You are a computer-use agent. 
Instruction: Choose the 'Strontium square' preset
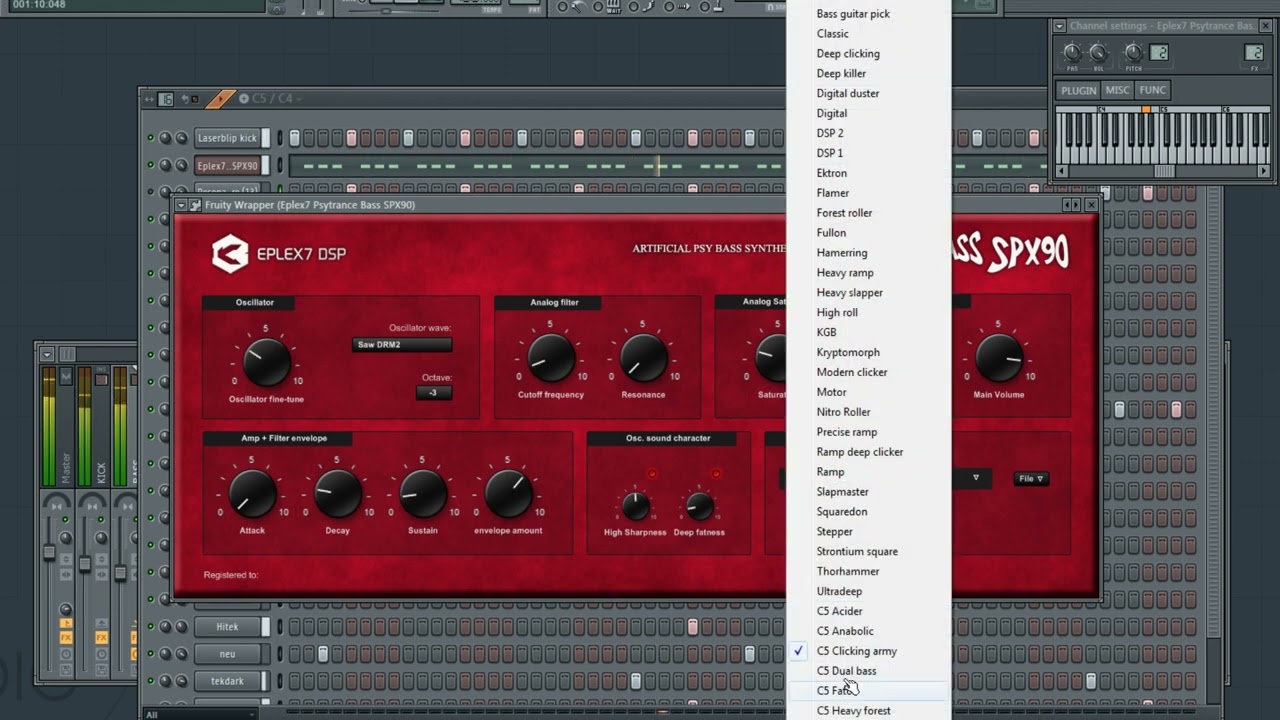click(x=868, y=551)
